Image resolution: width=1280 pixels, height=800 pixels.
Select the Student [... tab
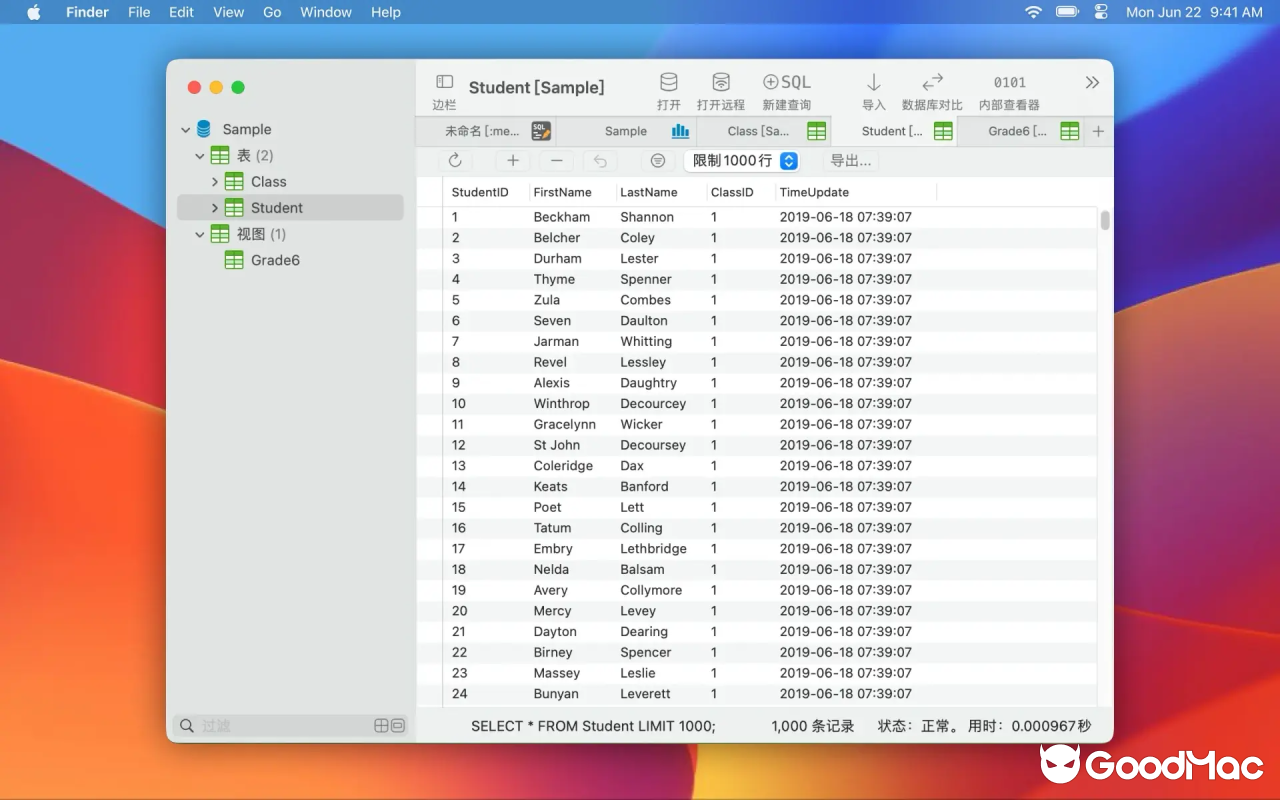895,131
